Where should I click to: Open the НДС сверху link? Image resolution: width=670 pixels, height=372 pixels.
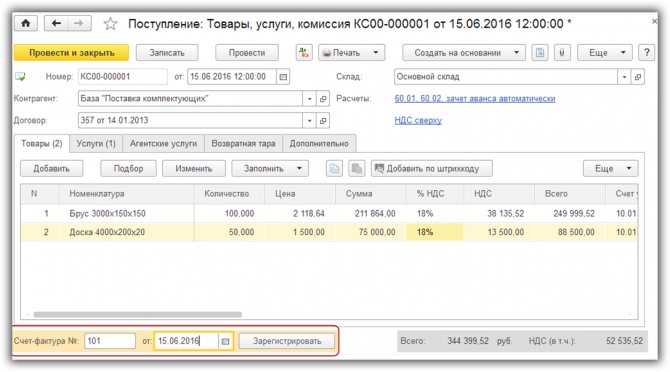418,120
